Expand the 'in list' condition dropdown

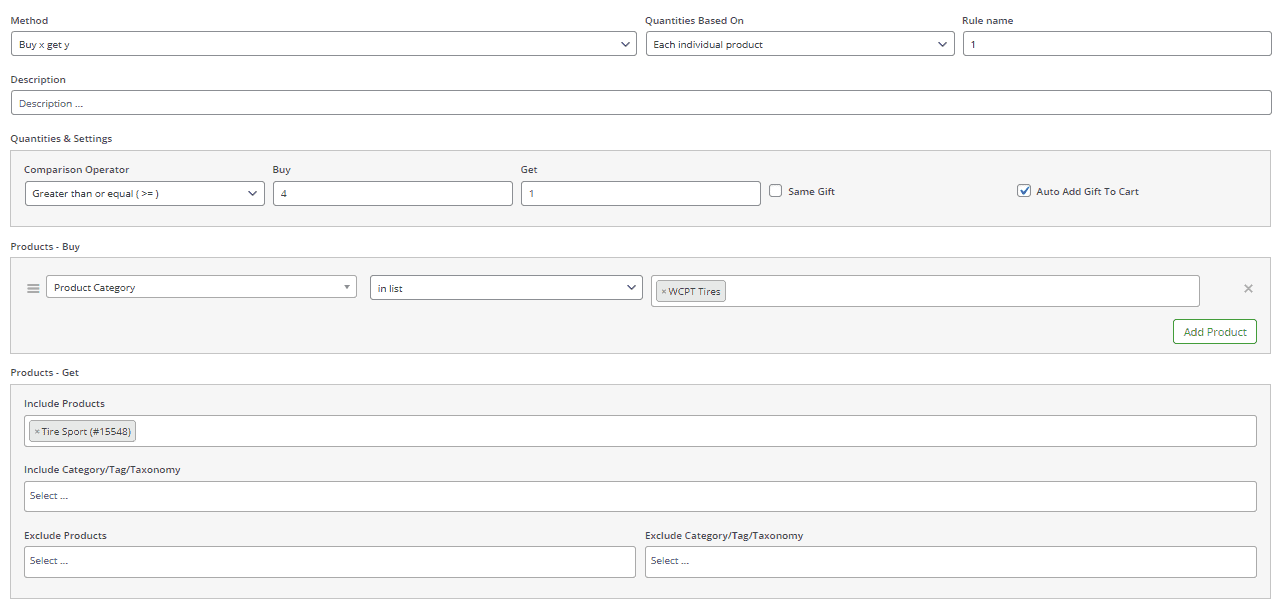(505, 288)
